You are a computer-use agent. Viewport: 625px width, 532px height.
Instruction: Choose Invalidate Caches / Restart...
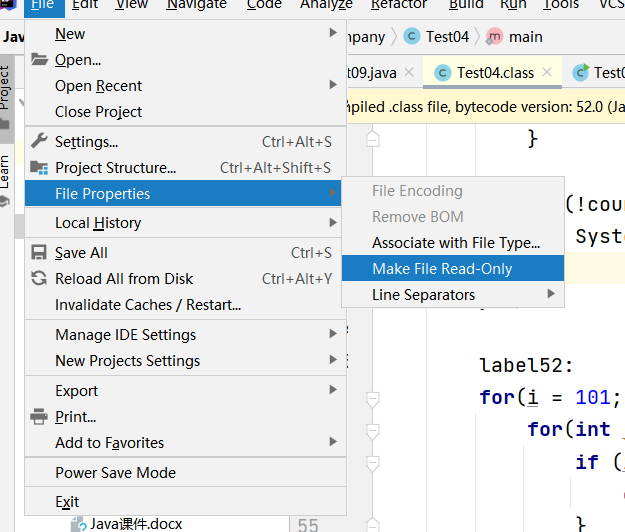[185, 305]
